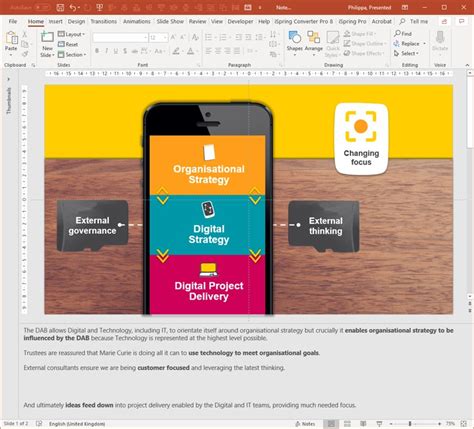
Task: Click the New Slide icon
Action: (x=47, y=37)
